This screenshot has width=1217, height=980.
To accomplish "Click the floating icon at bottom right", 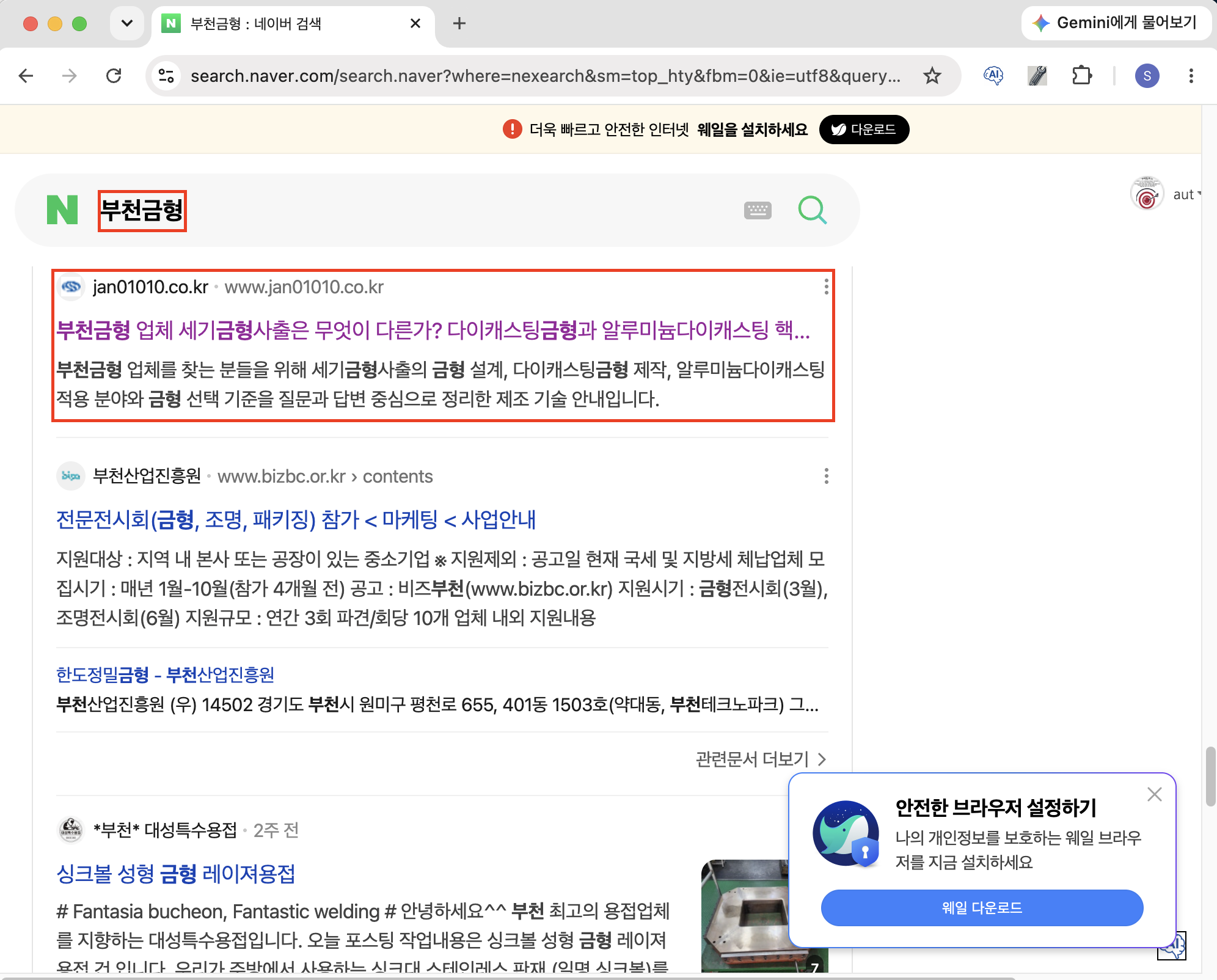I will [1172, 946].
